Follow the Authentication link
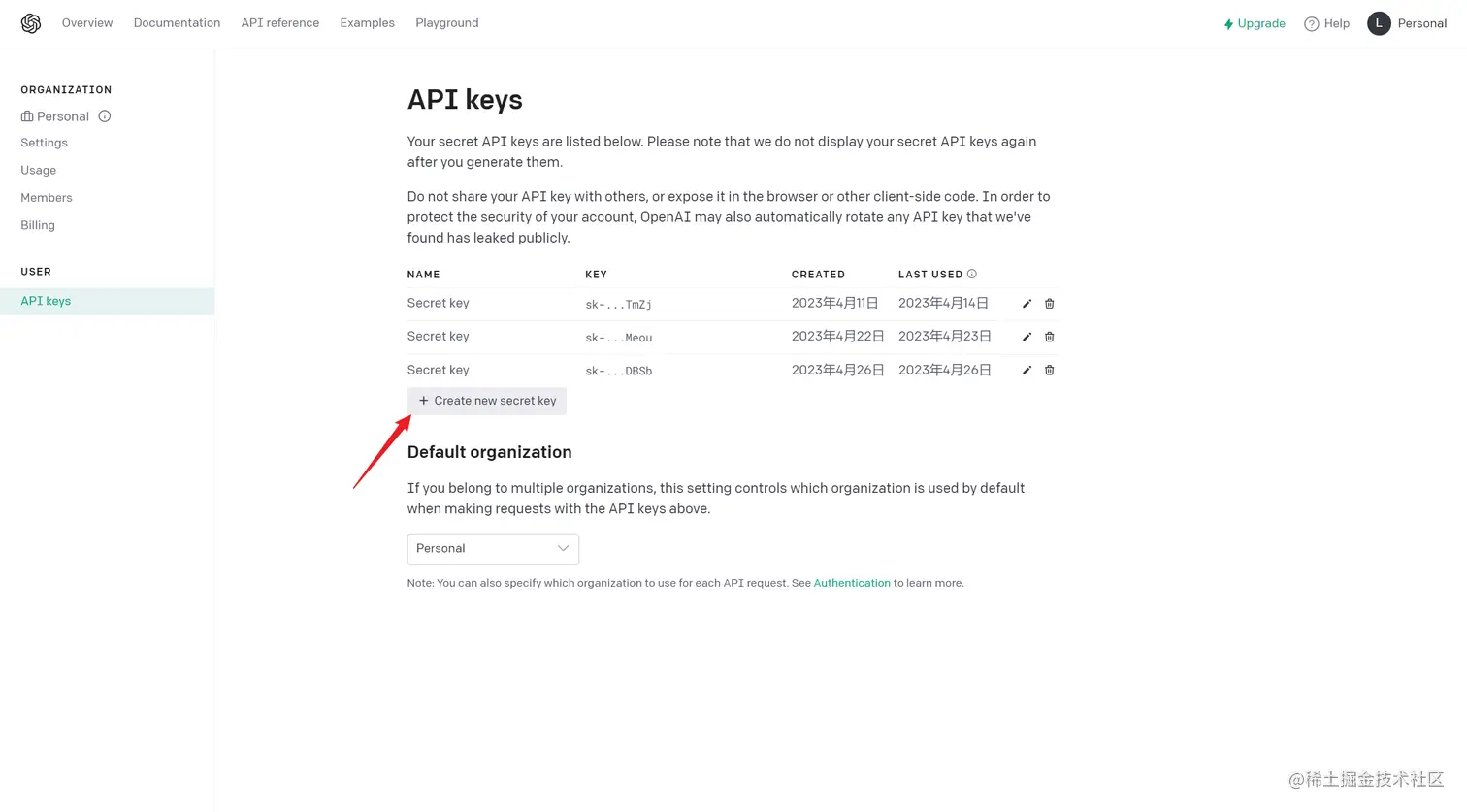Image resolution: width=1467 pixels, height=812 pixels. click(852, 583)
